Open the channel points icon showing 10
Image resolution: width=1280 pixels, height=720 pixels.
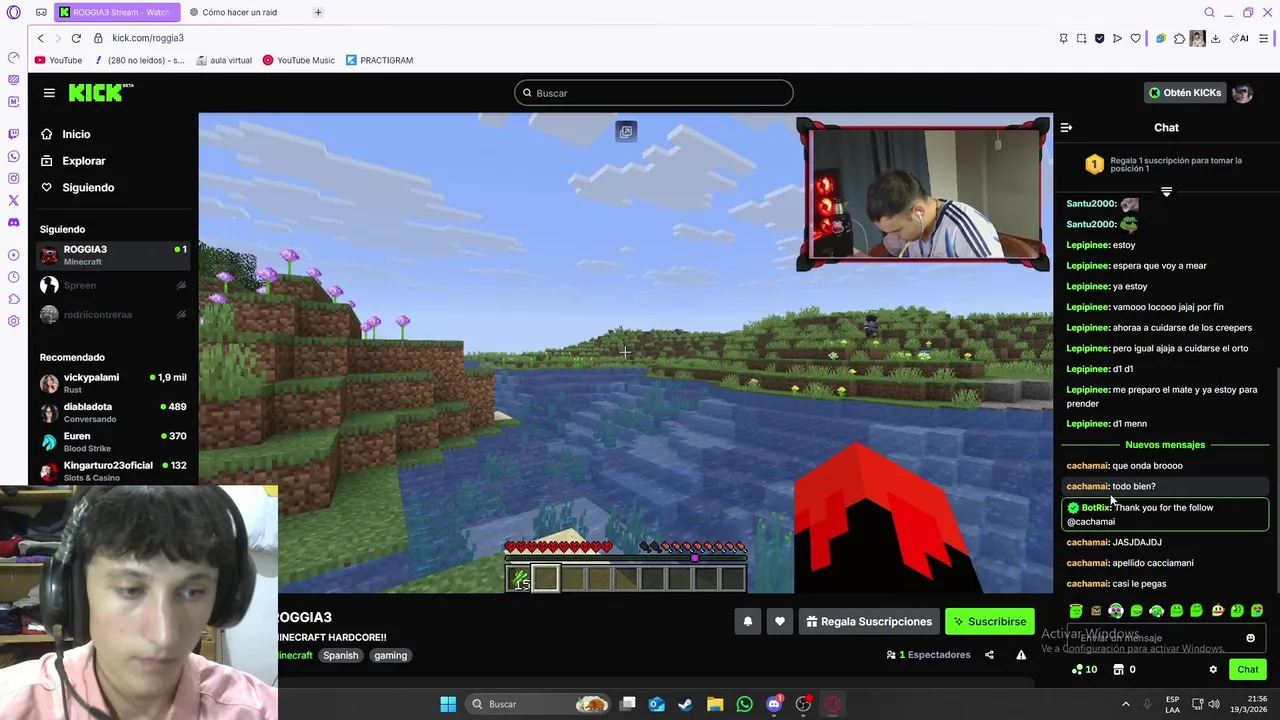tap(1084, 670)
